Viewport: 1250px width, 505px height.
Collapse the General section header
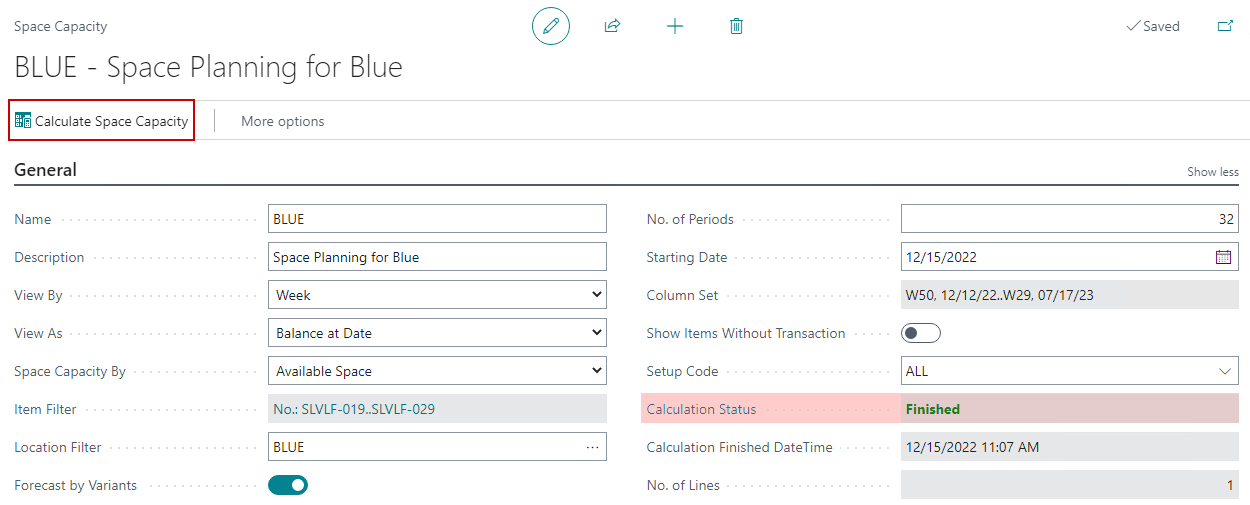(x=46, y=170)
